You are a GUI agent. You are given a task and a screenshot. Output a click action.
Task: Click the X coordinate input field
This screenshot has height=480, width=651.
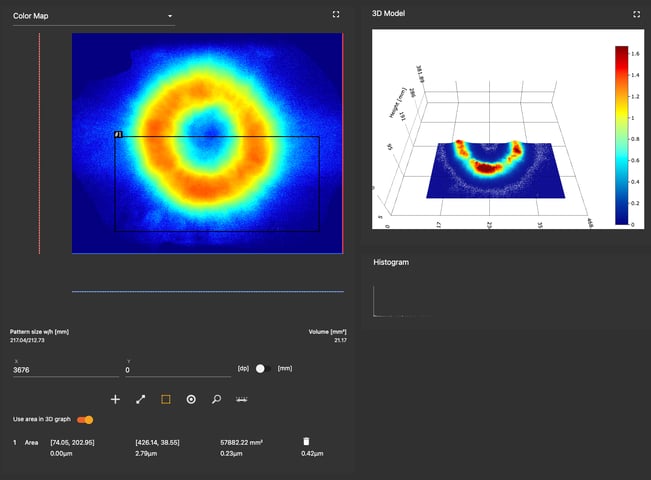(x=65, y=370)
